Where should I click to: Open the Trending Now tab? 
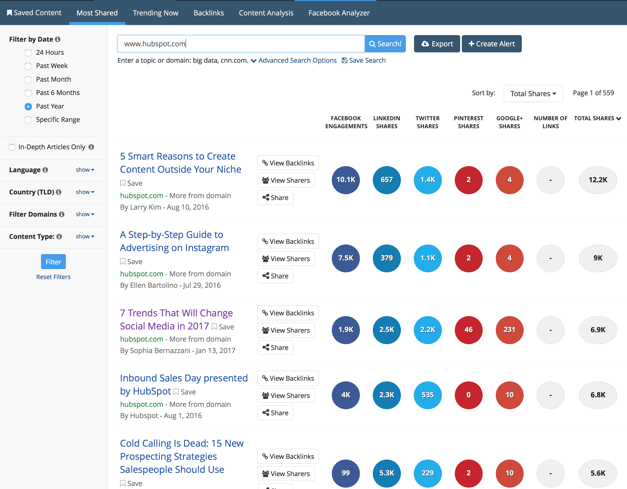click(156, 13)
